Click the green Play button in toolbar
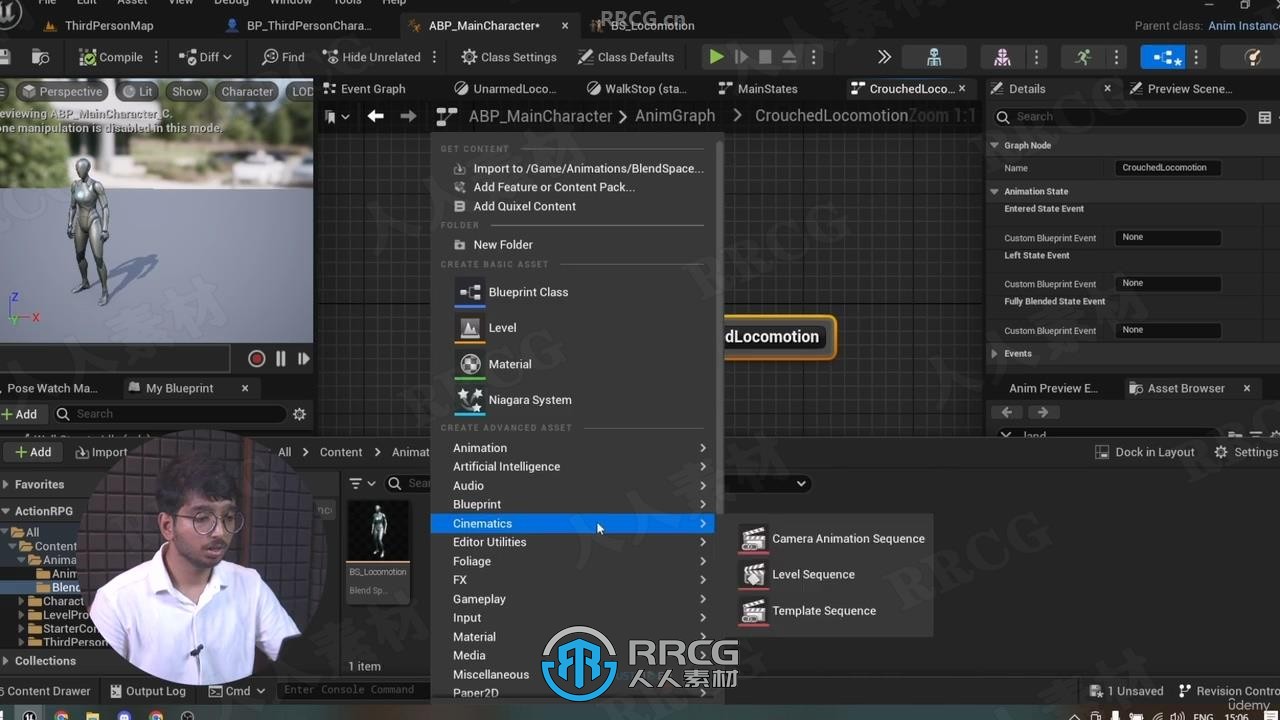Image resolution: width=1280 pixels, height=720 pixels. tap(717, 57)
